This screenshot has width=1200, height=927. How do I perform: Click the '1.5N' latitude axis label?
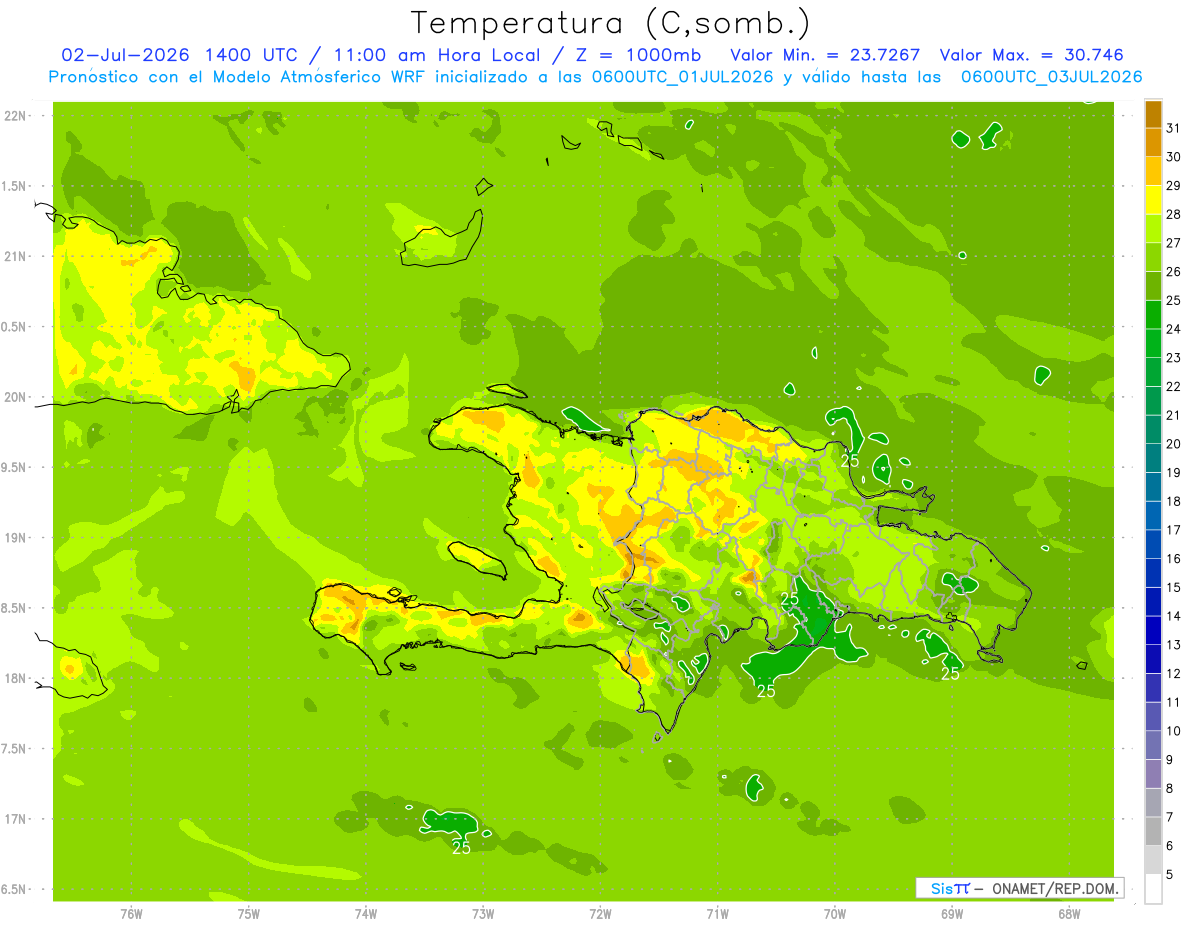pos(15,186)
